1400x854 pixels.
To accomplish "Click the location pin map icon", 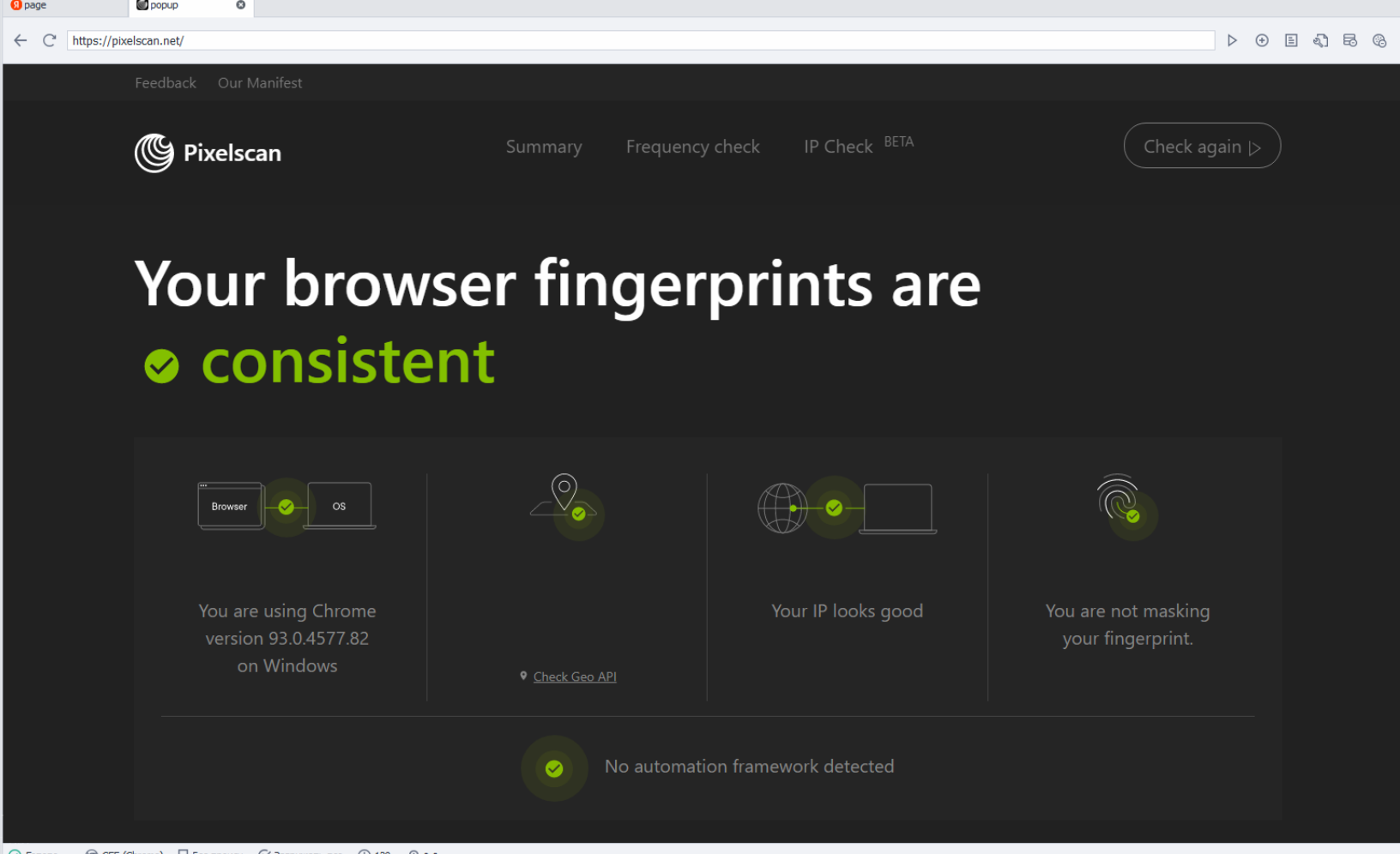I will [x=564, y=495].
